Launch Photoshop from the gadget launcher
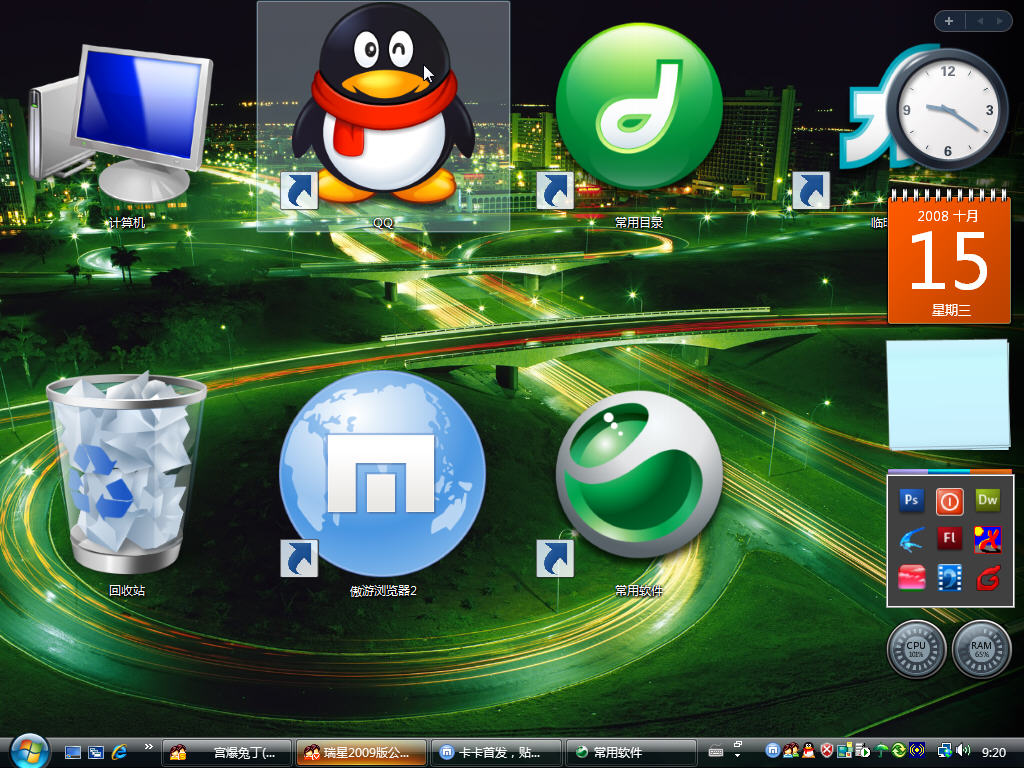This screenshot has width=1024, height=768. point(911,500)
